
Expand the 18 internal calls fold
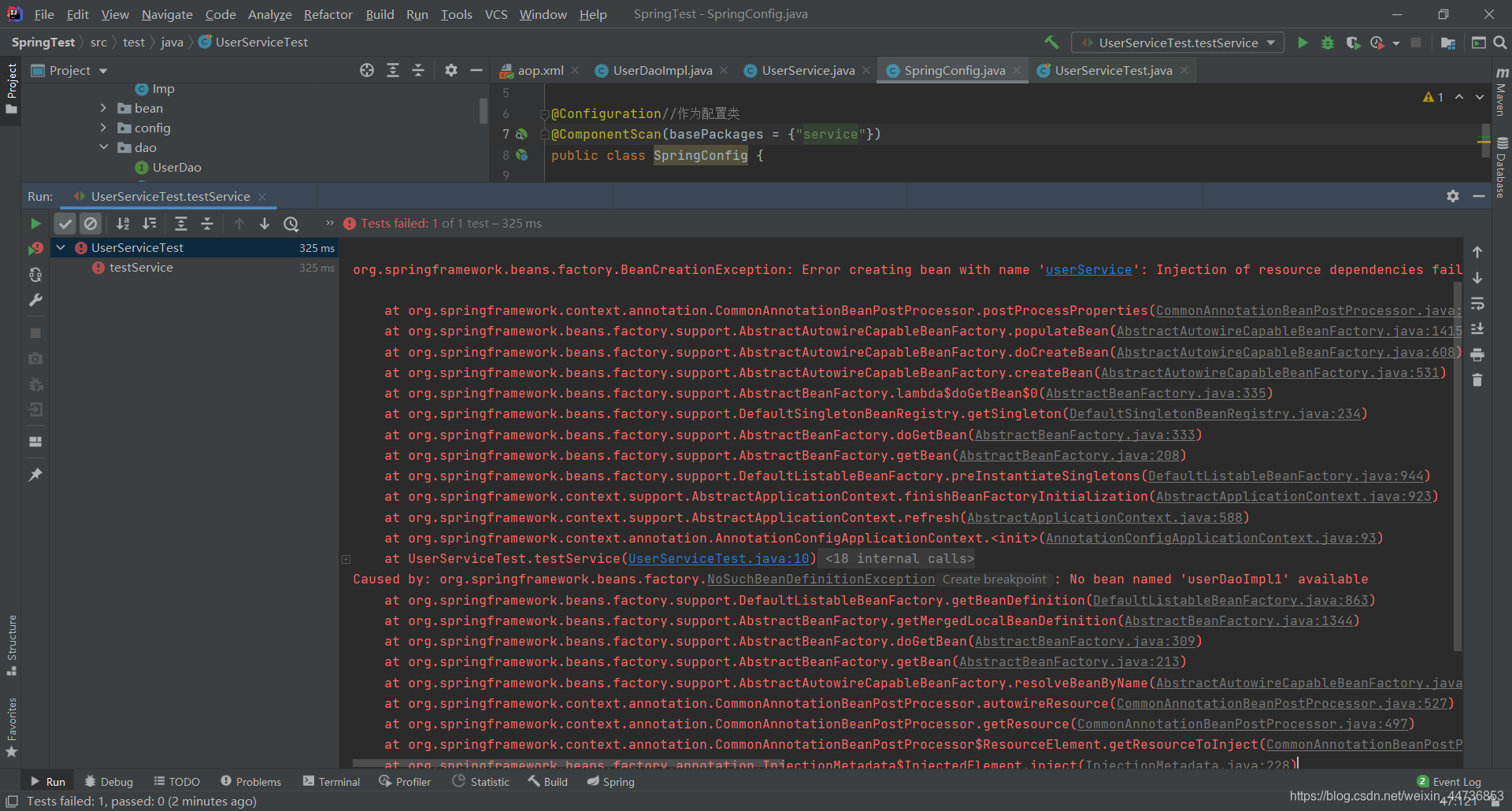click(899, 558)
